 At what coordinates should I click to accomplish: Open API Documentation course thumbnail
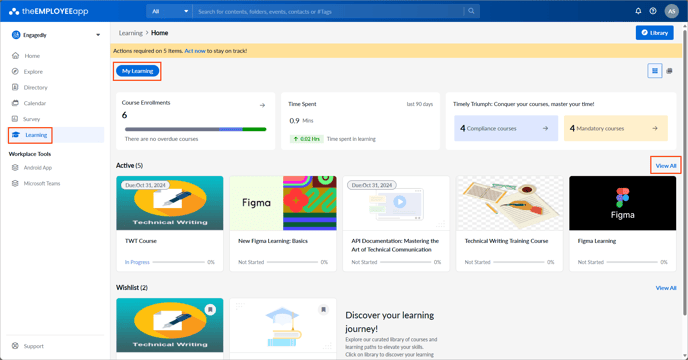pyautogui.click(x=396, y=203)
